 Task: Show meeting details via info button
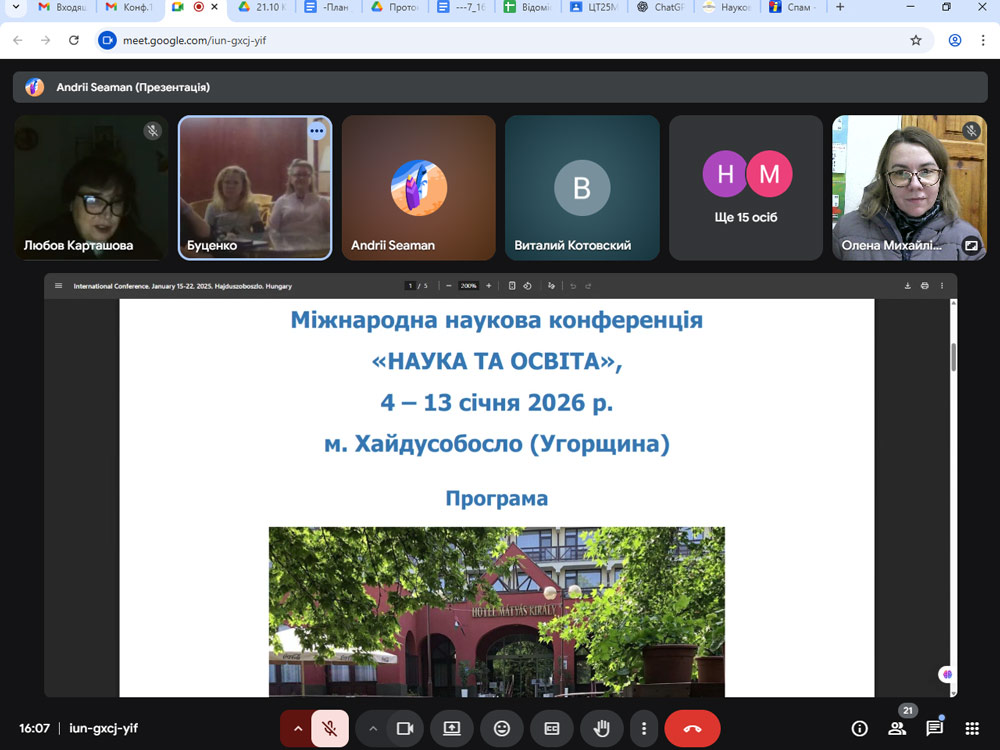point(859,728)
